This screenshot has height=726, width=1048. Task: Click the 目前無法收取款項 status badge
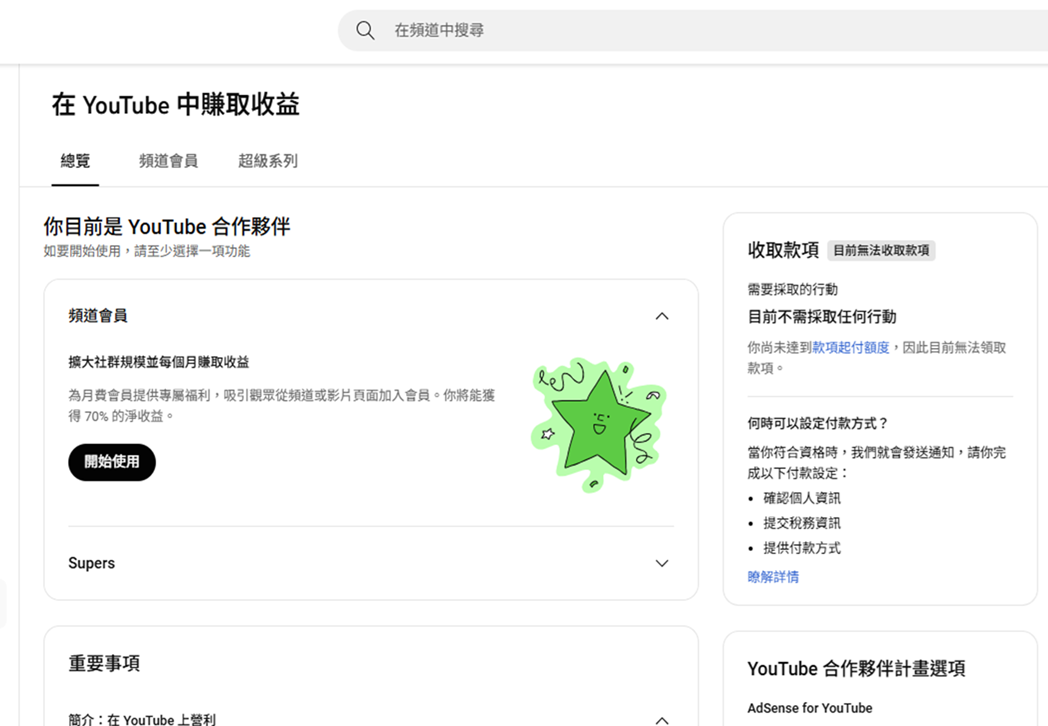coord(881,250)
